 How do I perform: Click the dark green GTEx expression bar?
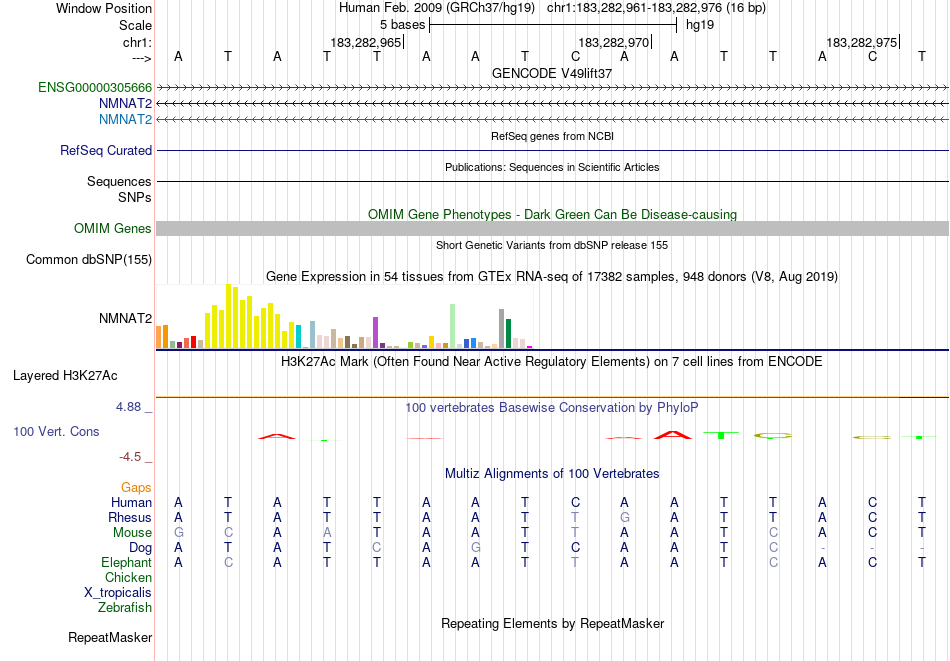click(x=509, y=334)
